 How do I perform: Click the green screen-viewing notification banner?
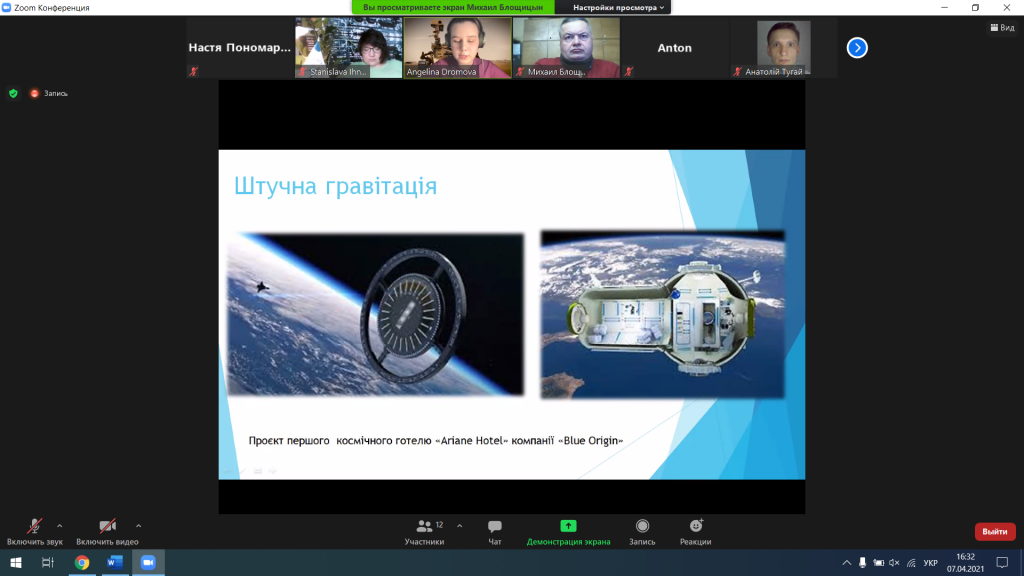tap(453, 7)
